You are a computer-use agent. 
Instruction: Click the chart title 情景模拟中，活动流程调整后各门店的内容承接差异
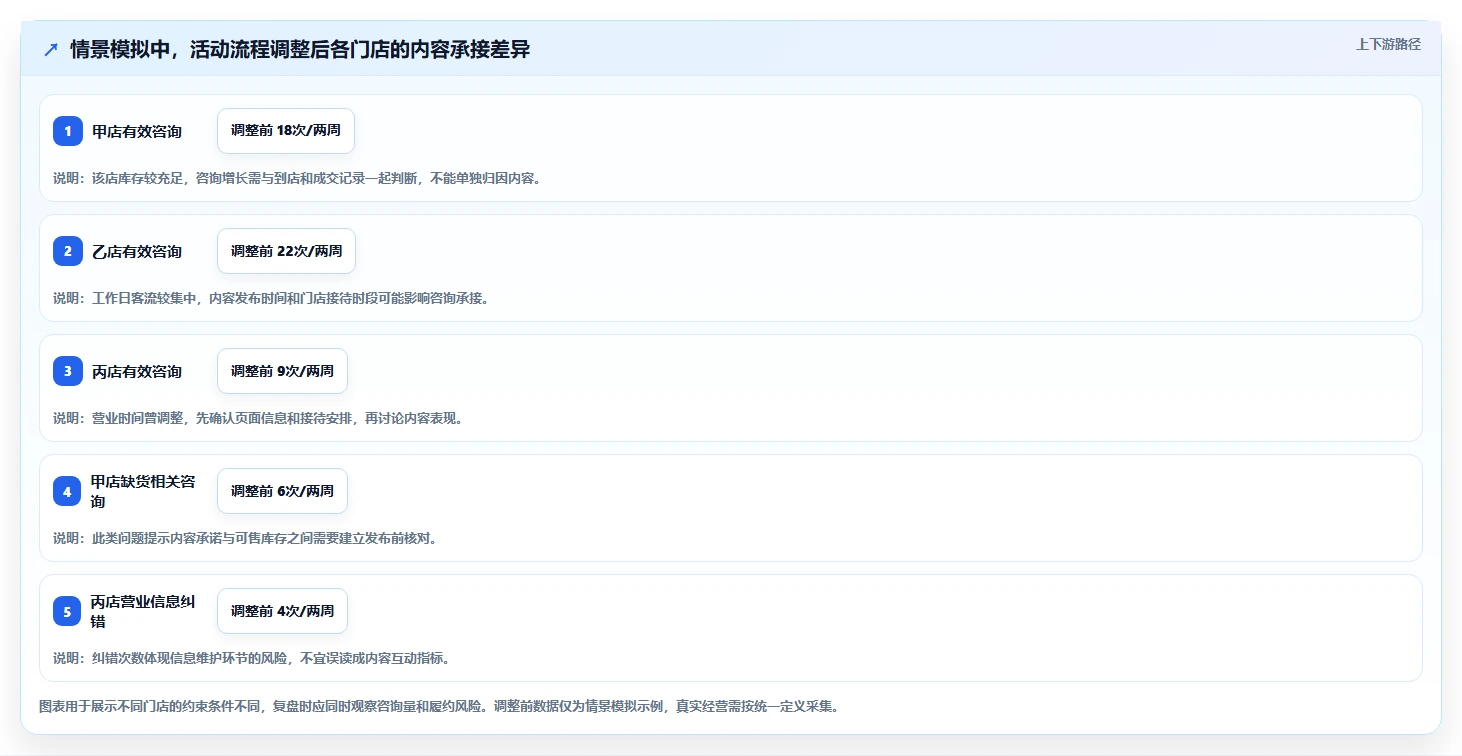coord(300,50)
